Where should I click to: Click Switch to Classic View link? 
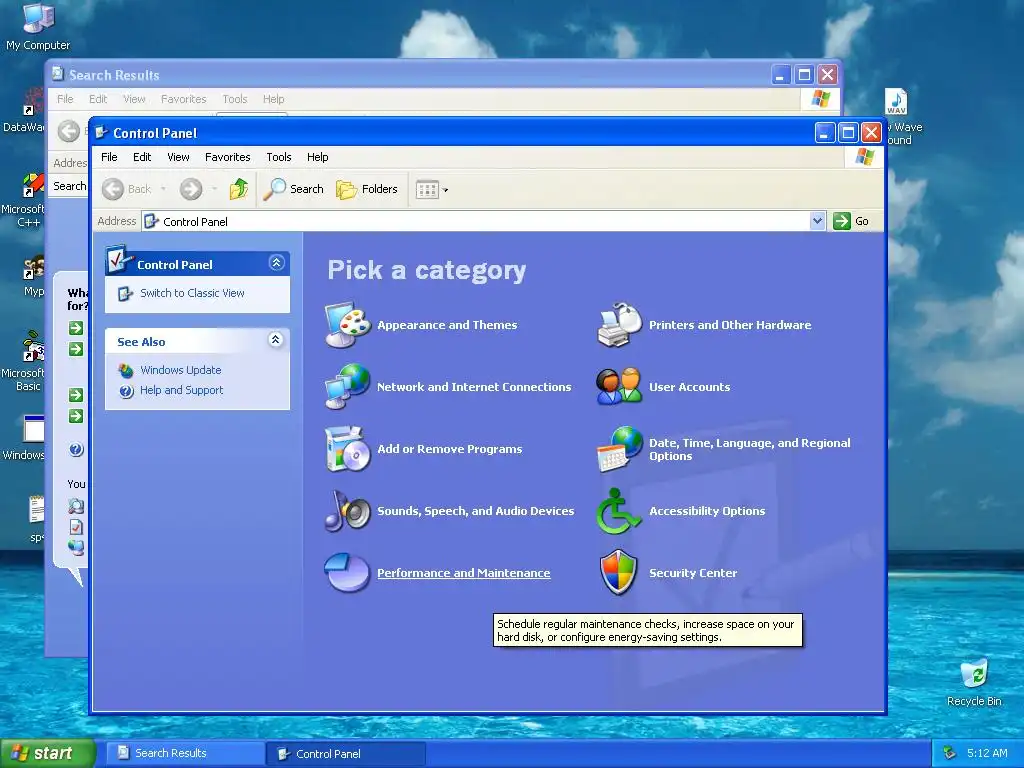(x=192, y=293)
